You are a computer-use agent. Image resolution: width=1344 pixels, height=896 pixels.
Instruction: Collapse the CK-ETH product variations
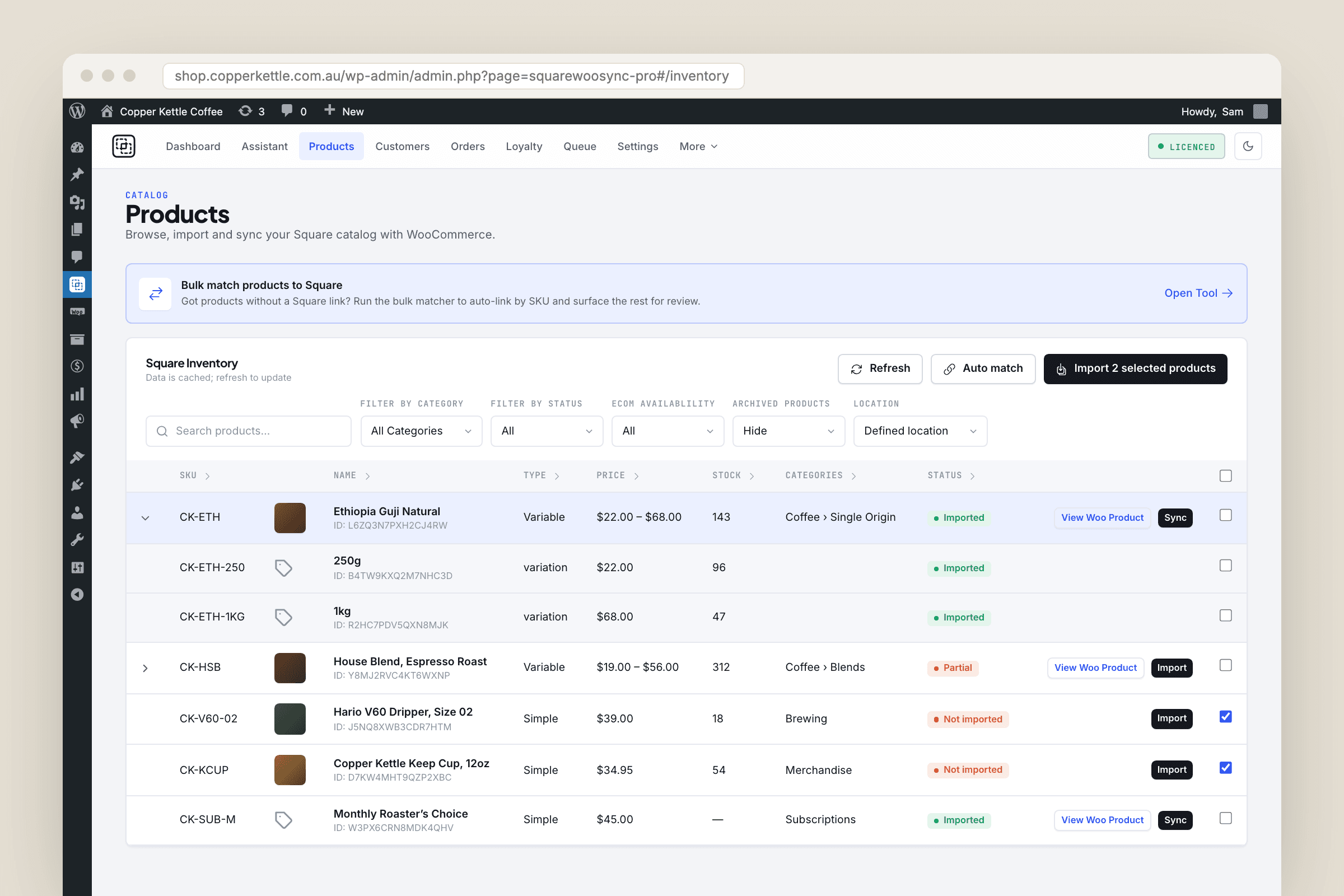tap(145, 517)
